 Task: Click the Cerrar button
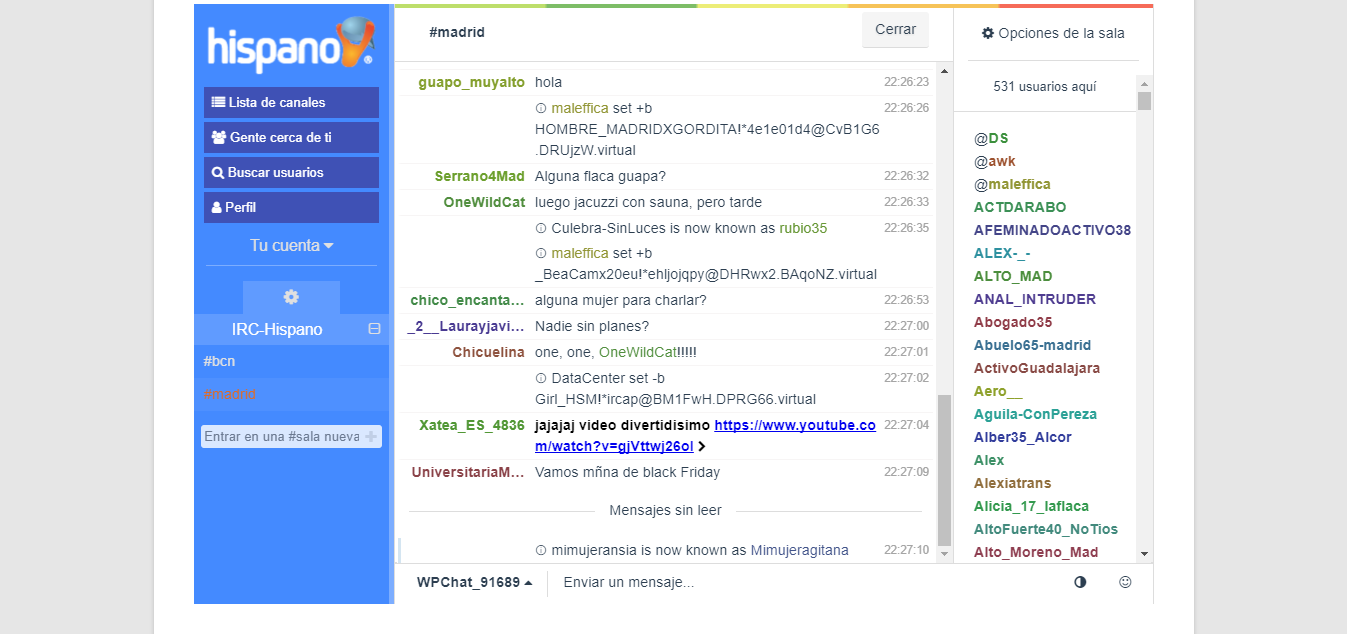(895, 30)
